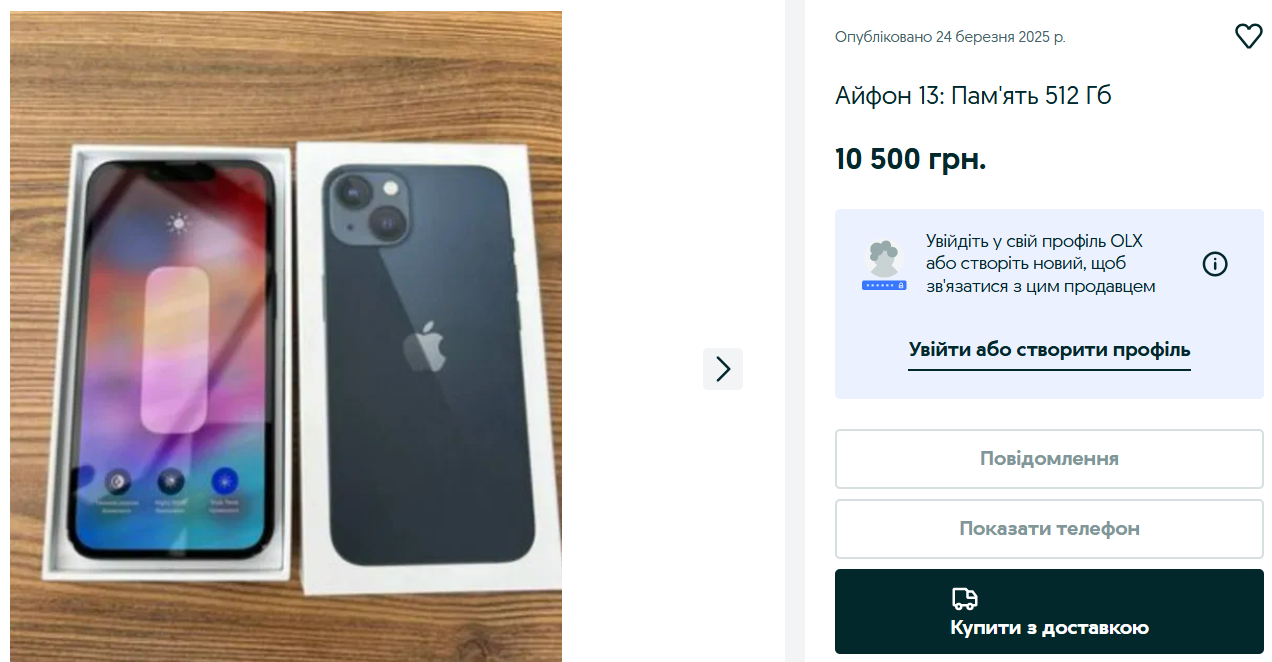Viewport: 1272px width, 662px height.
Task: Click the info icon in the login notice
Action: [x=1214, y=264]
